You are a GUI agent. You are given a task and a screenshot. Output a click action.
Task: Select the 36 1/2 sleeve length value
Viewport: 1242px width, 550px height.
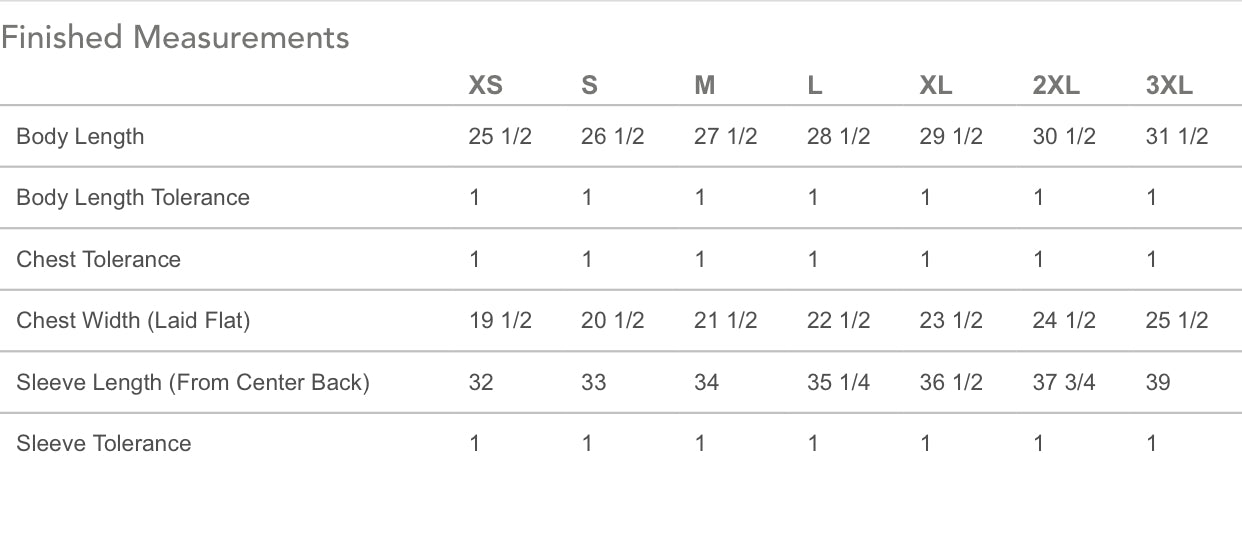(951, 382)
